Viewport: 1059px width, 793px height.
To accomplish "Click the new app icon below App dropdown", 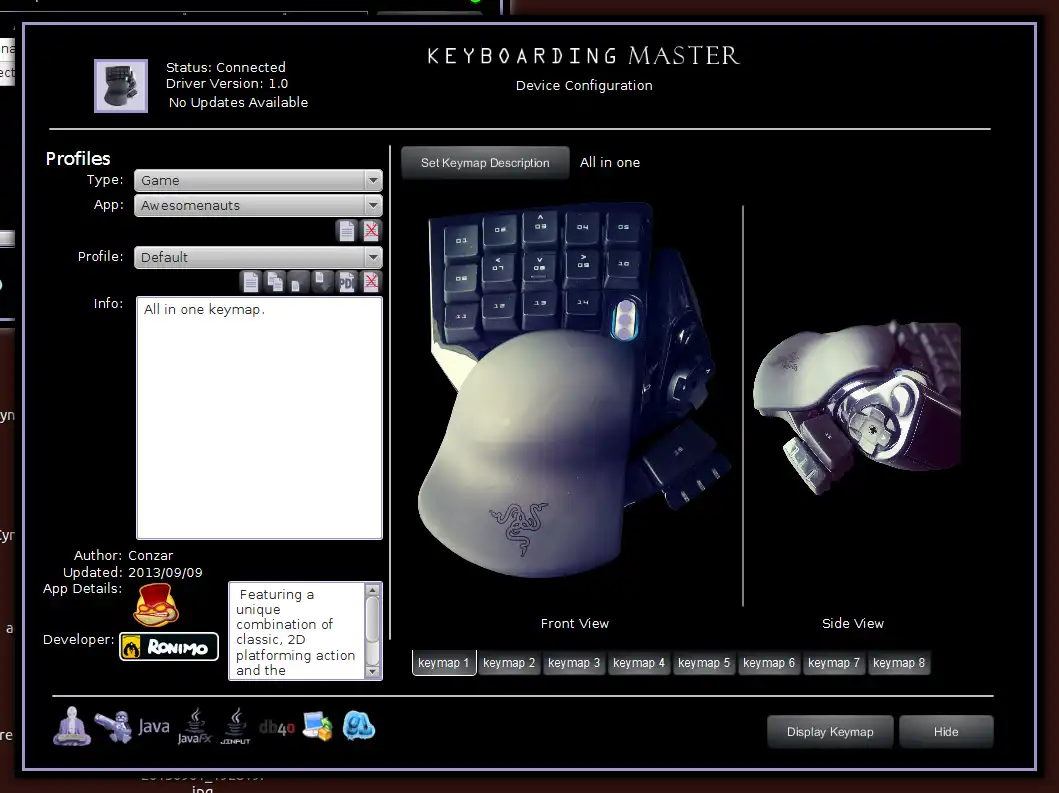I will pyautogui.click(x=346, y=231).
